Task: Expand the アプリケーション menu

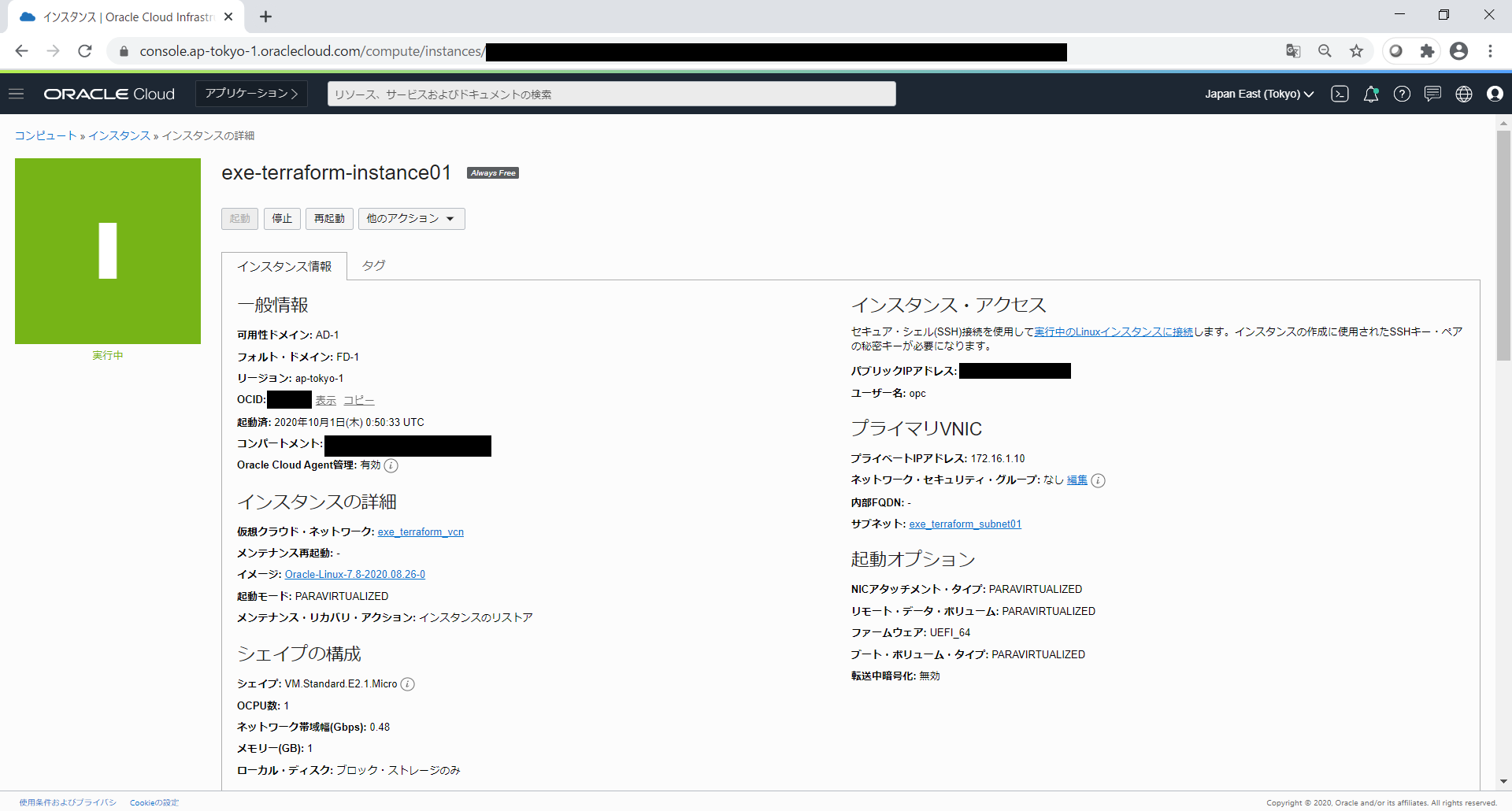Action: [x=251, y=94]
